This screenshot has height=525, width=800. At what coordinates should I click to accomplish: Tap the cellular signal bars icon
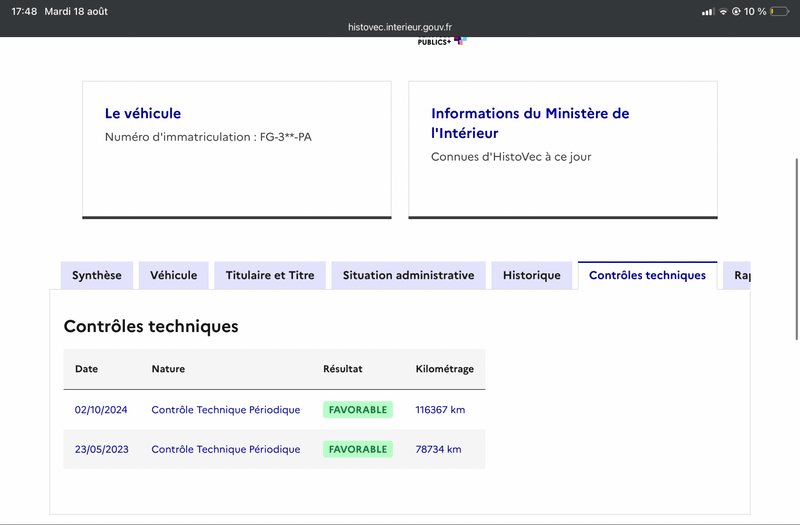[708, 11]
